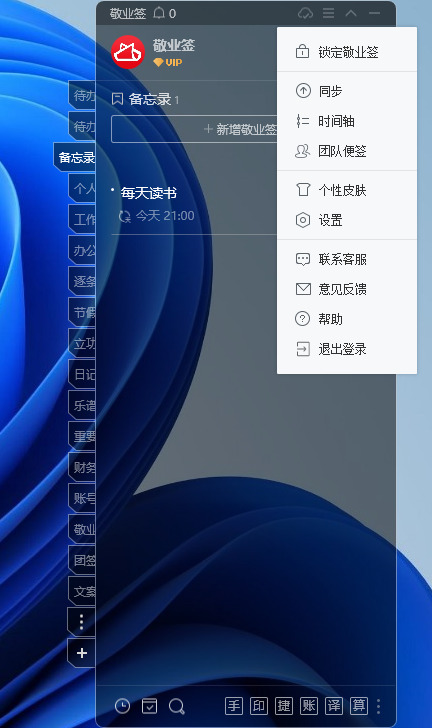Image resolution: width=432 pixels, height=728 pixels.
Task: Open the 敬业 sidebar category tab
Action: click(x=82, y=529)
